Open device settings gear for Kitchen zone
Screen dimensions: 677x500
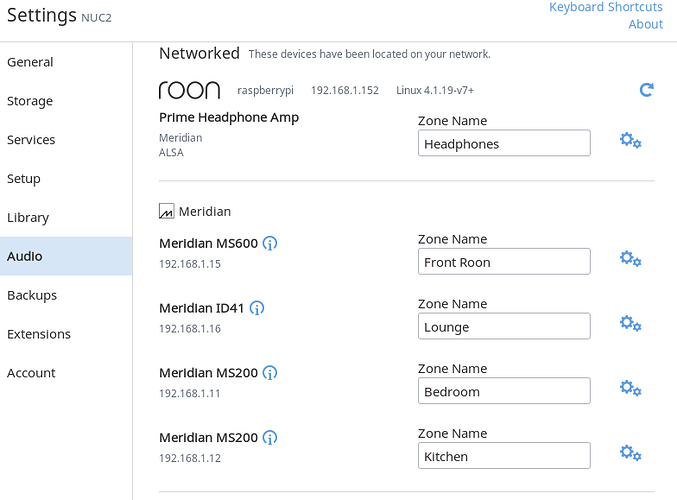point(630,453)
